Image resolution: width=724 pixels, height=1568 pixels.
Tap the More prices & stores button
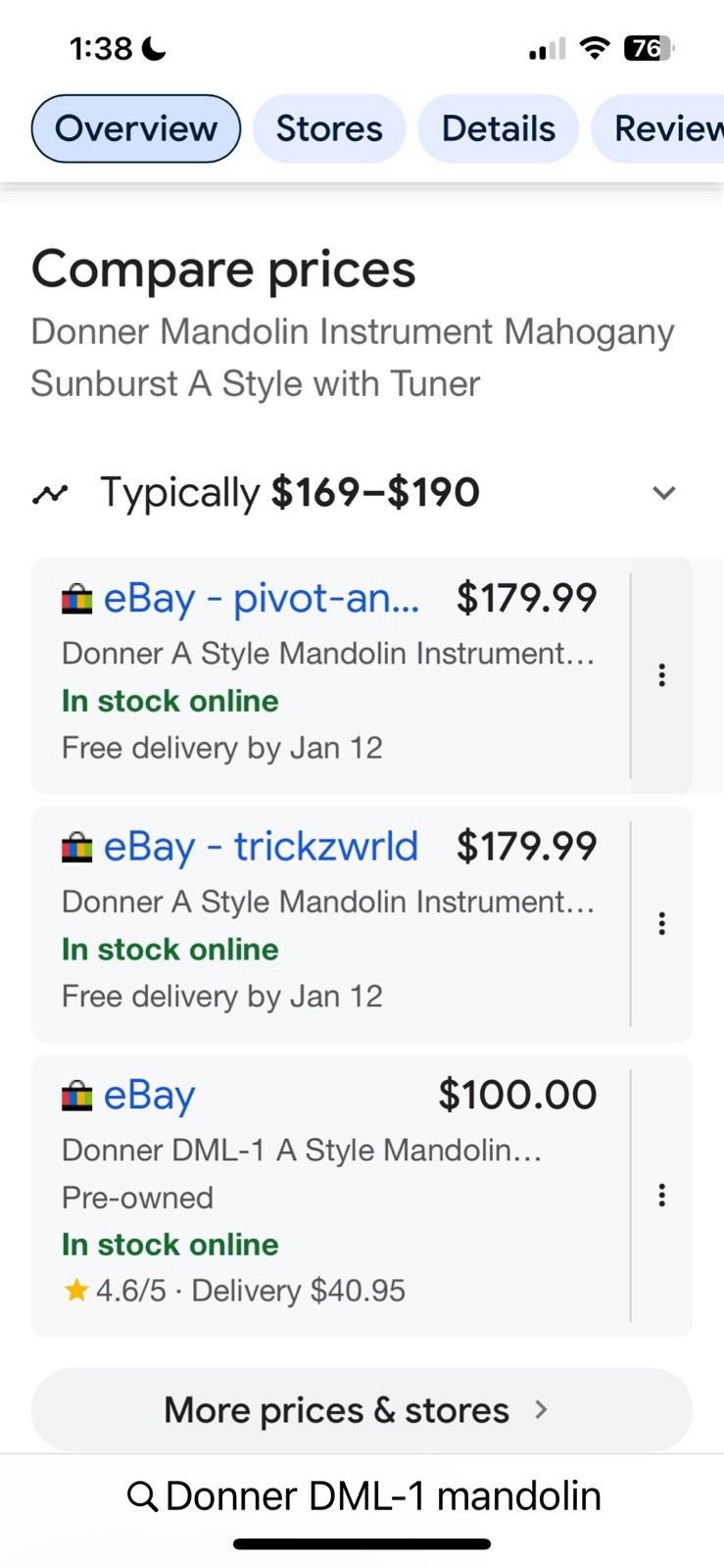click(x=362, y=1410)
